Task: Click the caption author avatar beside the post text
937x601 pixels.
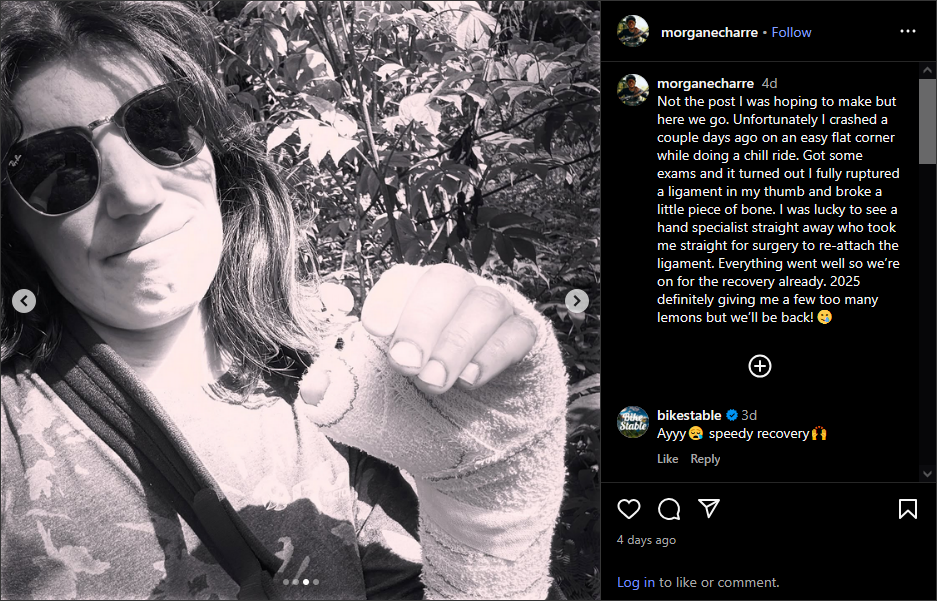Action: tap(633, 90)
